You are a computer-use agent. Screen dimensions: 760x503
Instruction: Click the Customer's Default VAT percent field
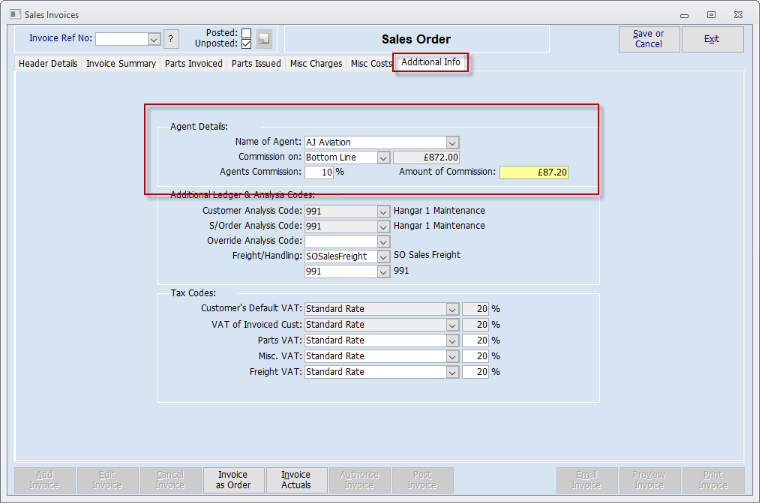coord(475,309)
